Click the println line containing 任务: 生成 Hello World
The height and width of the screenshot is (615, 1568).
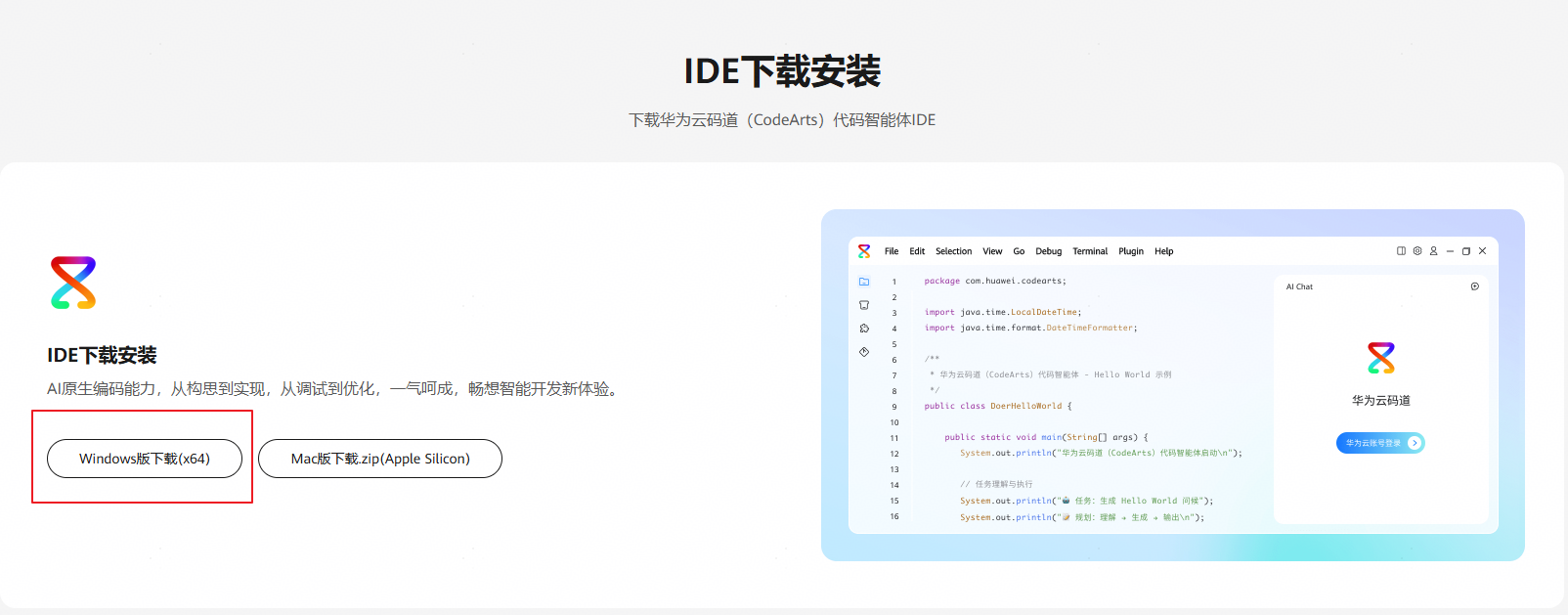[x=1086, y=501]
